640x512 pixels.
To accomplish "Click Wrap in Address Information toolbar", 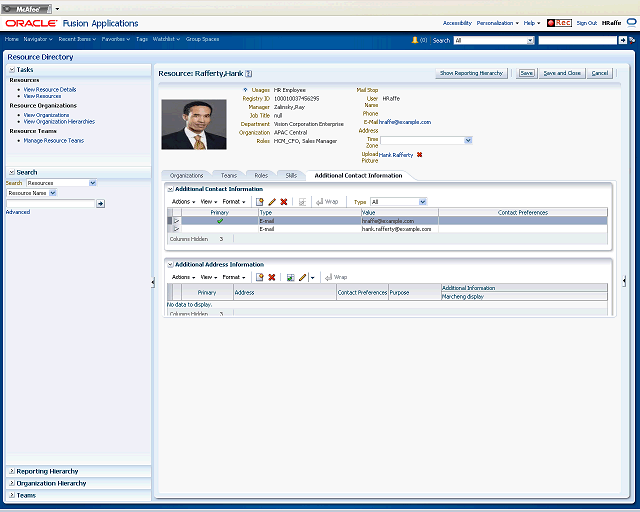I will 336,277.
